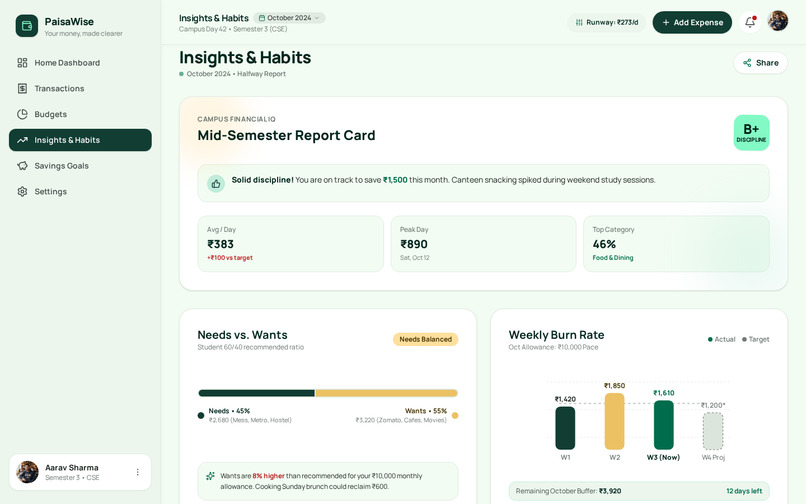Toggle the Actual legend series

click(x=721, y=339)
